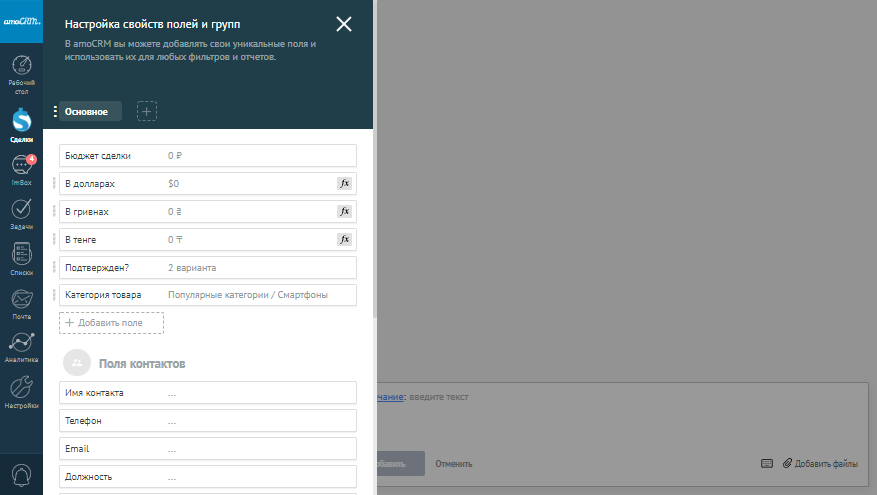Click the fx formula icon for В долларах
Screen dimensions: 877x495
[344, 184]
